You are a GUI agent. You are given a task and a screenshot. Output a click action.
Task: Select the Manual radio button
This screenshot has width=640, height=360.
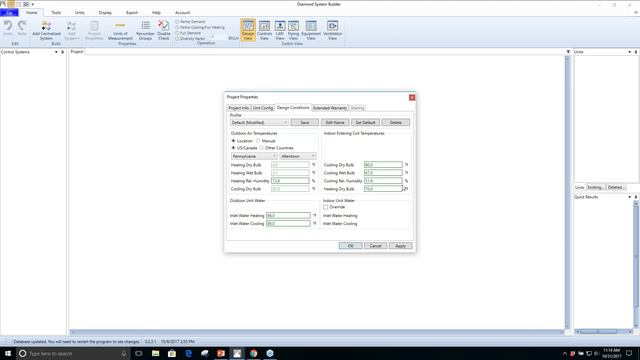pyautogui.click(x=258, y=141)
